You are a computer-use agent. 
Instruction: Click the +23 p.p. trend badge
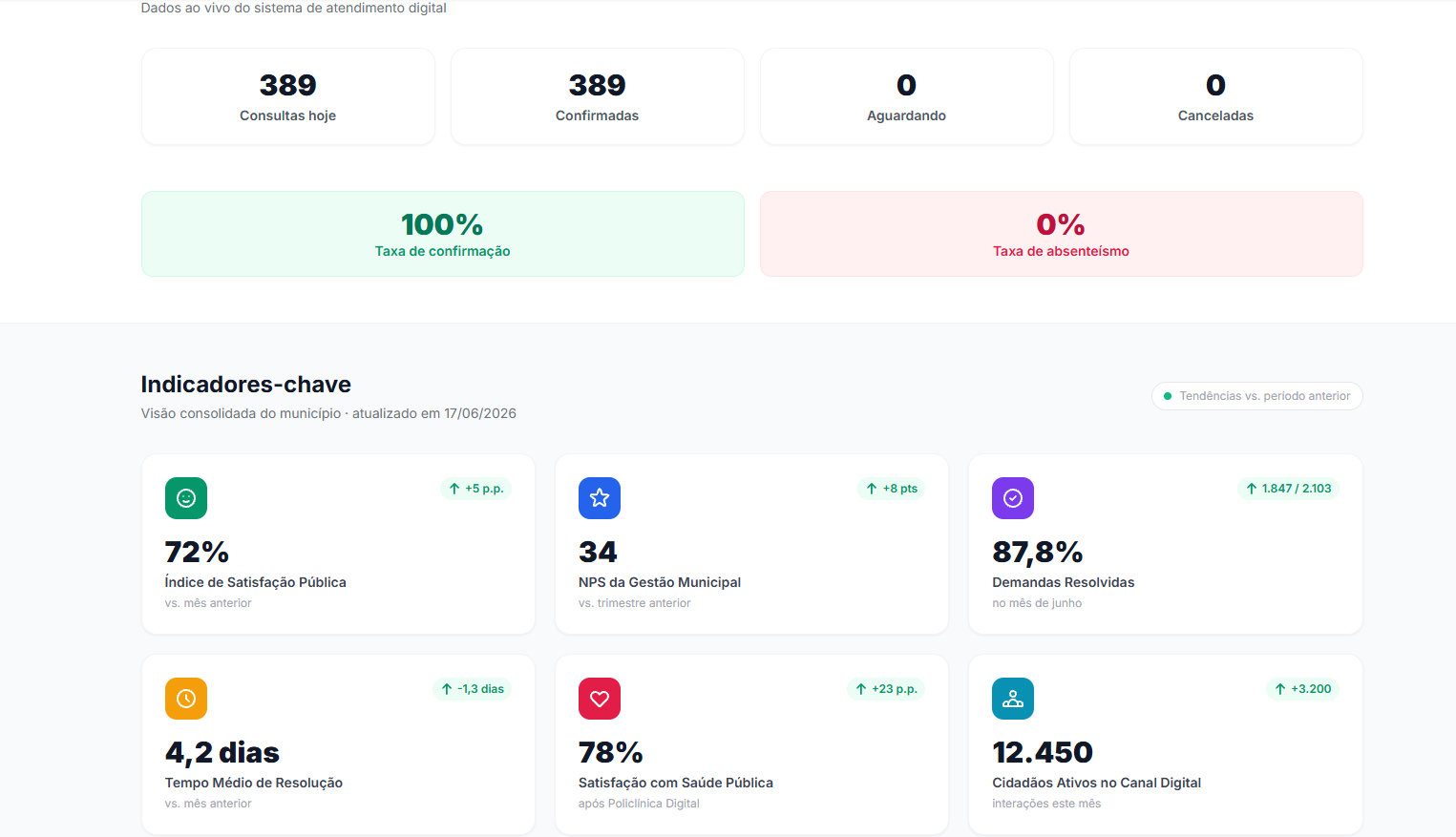(x=885, y=689)
